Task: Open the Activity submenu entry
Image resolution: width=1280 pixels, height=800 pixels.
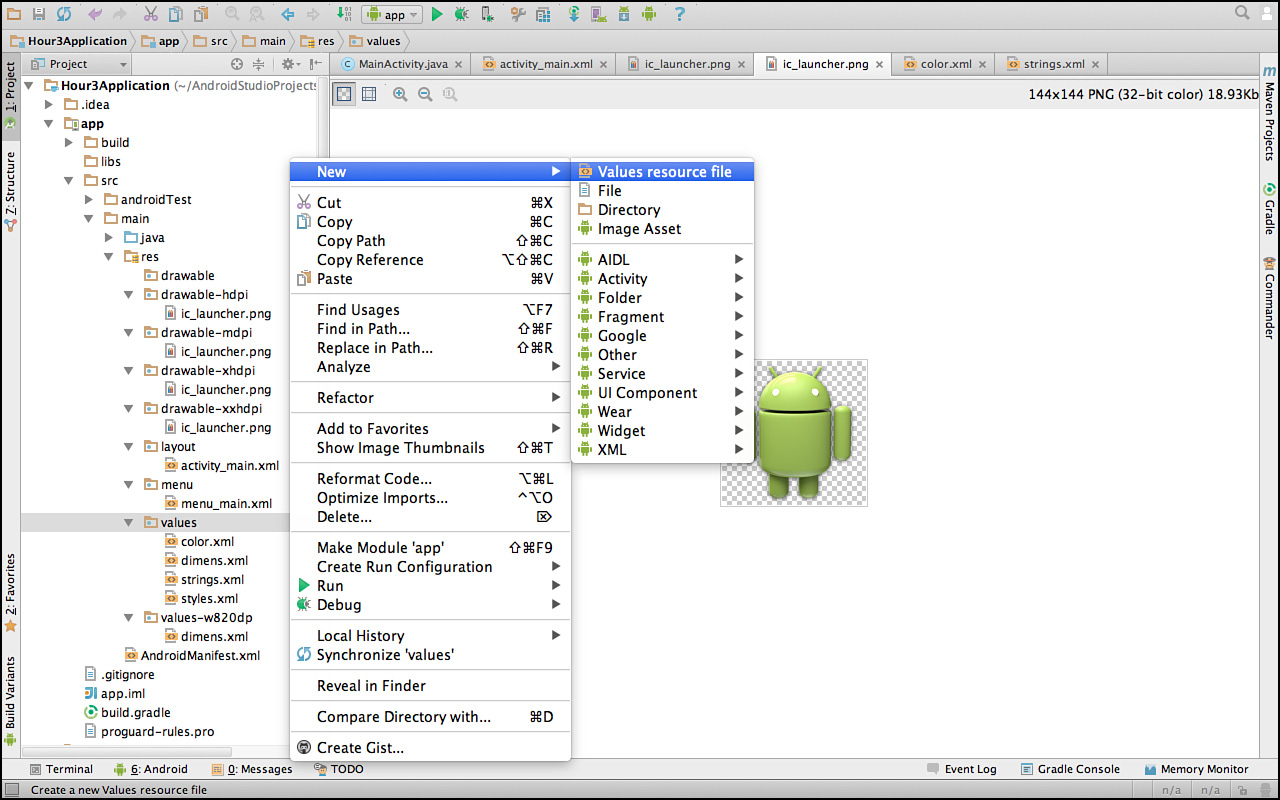Action: [x=662, y=279]
